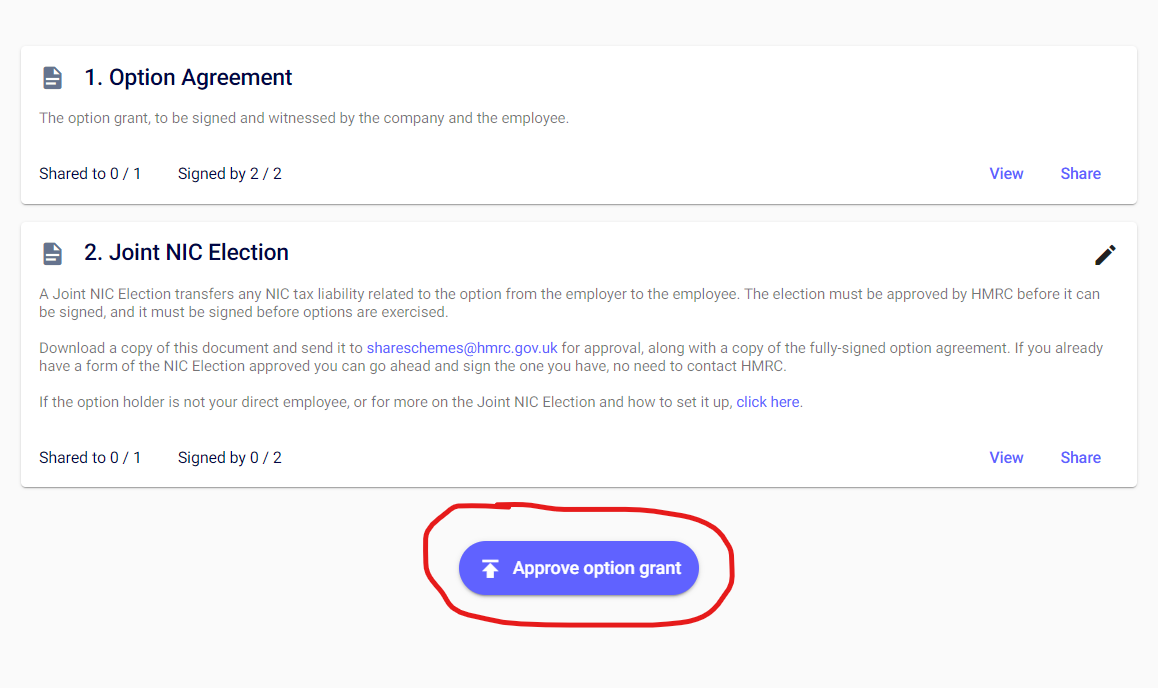The height and width of the screenshot is (688, 1158).
Task: Share the Option Agreement document
Action: [1080, 174]
